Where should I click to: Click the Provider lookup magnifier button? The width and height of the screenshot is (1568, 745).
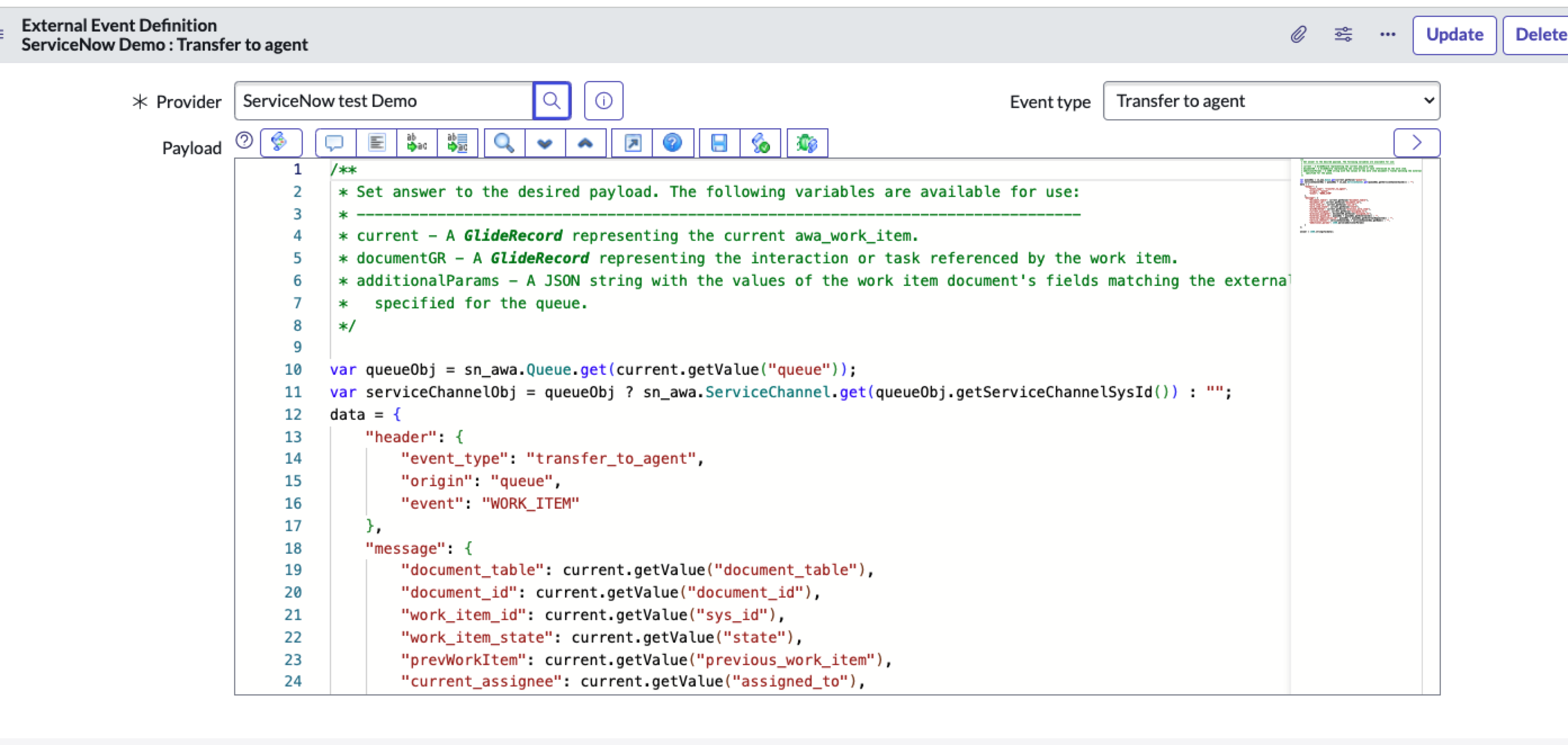tap(552, 100)
